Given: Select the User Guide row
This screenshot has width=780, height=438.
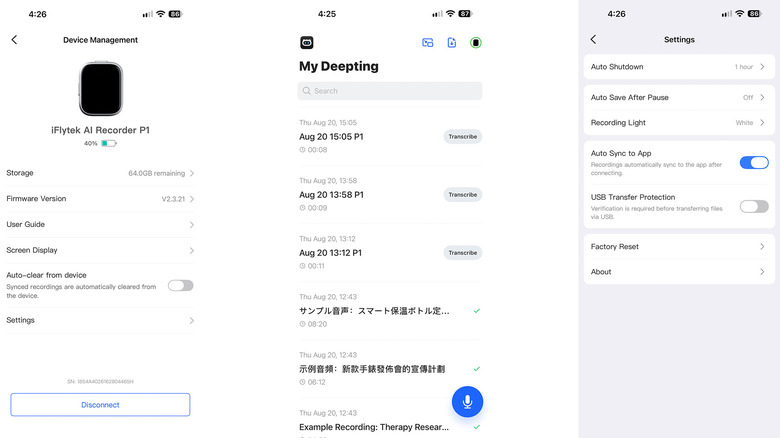Looking at the screenshot, I should 100,224.
